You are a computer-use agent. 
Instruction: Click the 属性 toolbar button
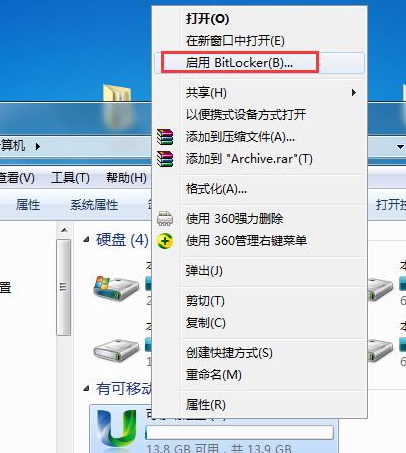(28, 205)
